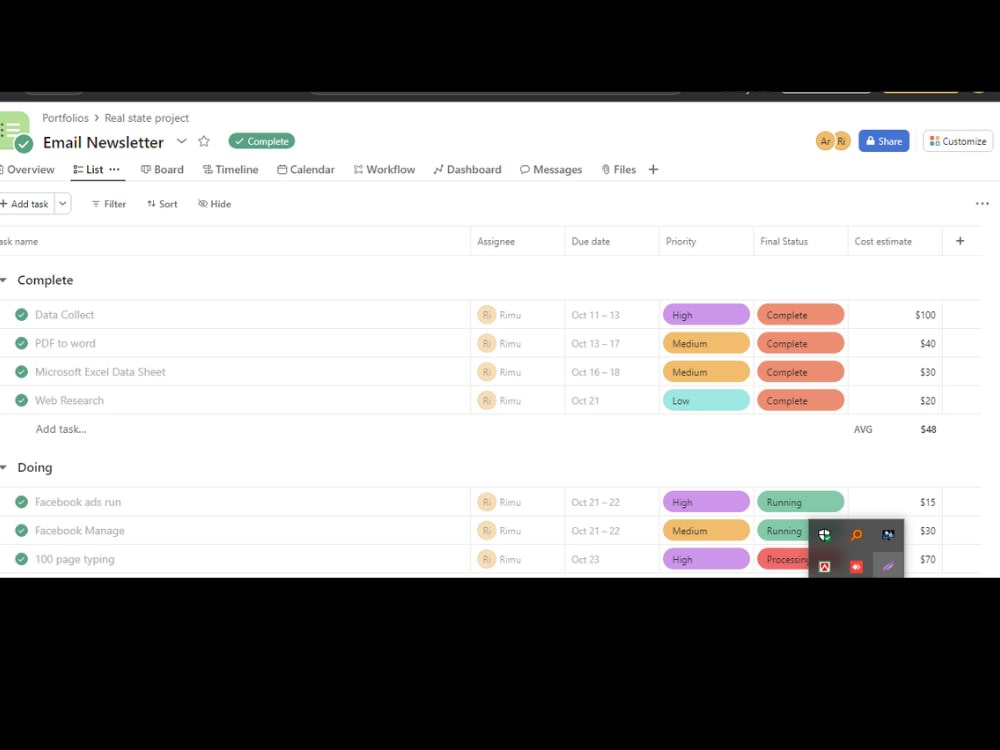Collapse the Doing section
Viewport: 1000px width, 750px height.
click(x=4, y=467)
